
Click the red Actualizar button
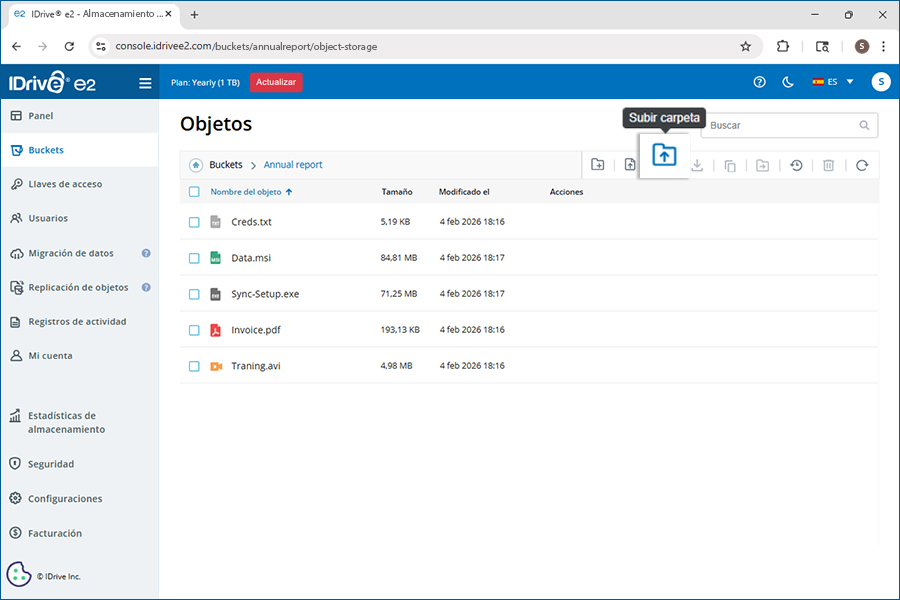(x=276, y=82)
